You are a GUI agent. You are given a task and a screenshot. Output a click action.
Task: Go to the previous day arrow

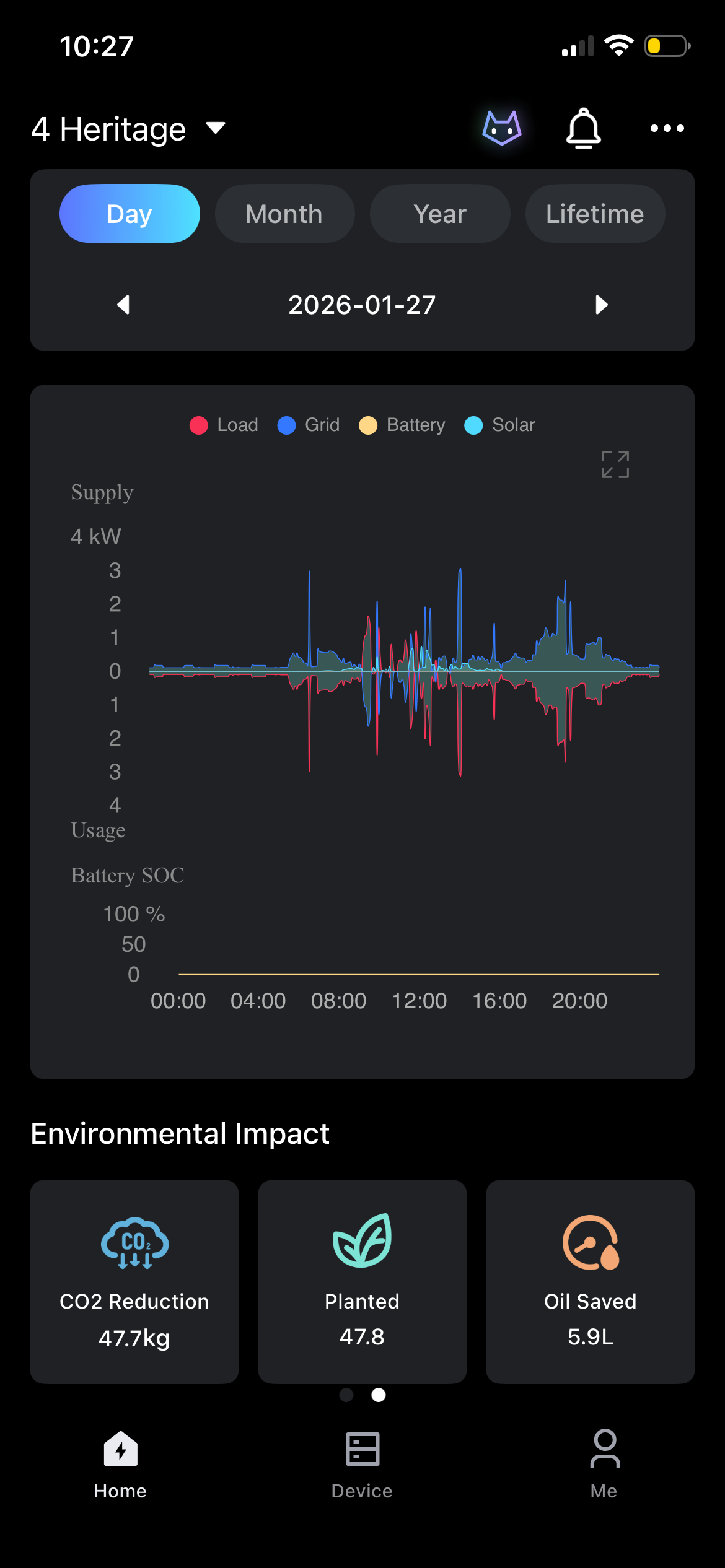pyautogui.click(x=123, y=305)
